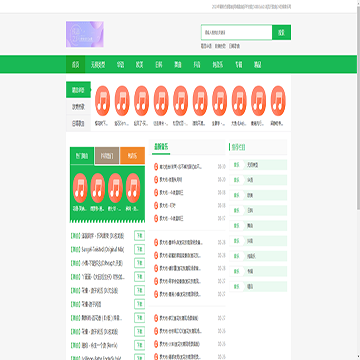
Task: Switch to the green tab above song panel
Action: coord(82,156)
